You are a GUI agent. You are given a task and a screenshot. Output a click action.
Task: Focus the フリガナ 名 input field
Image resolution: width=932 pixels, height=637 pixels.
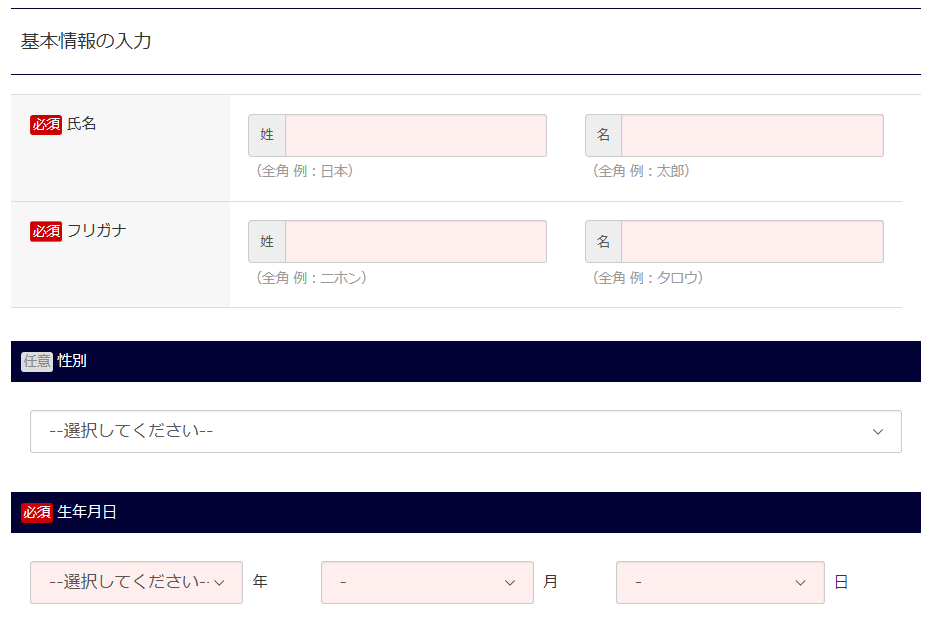[752, 242]
